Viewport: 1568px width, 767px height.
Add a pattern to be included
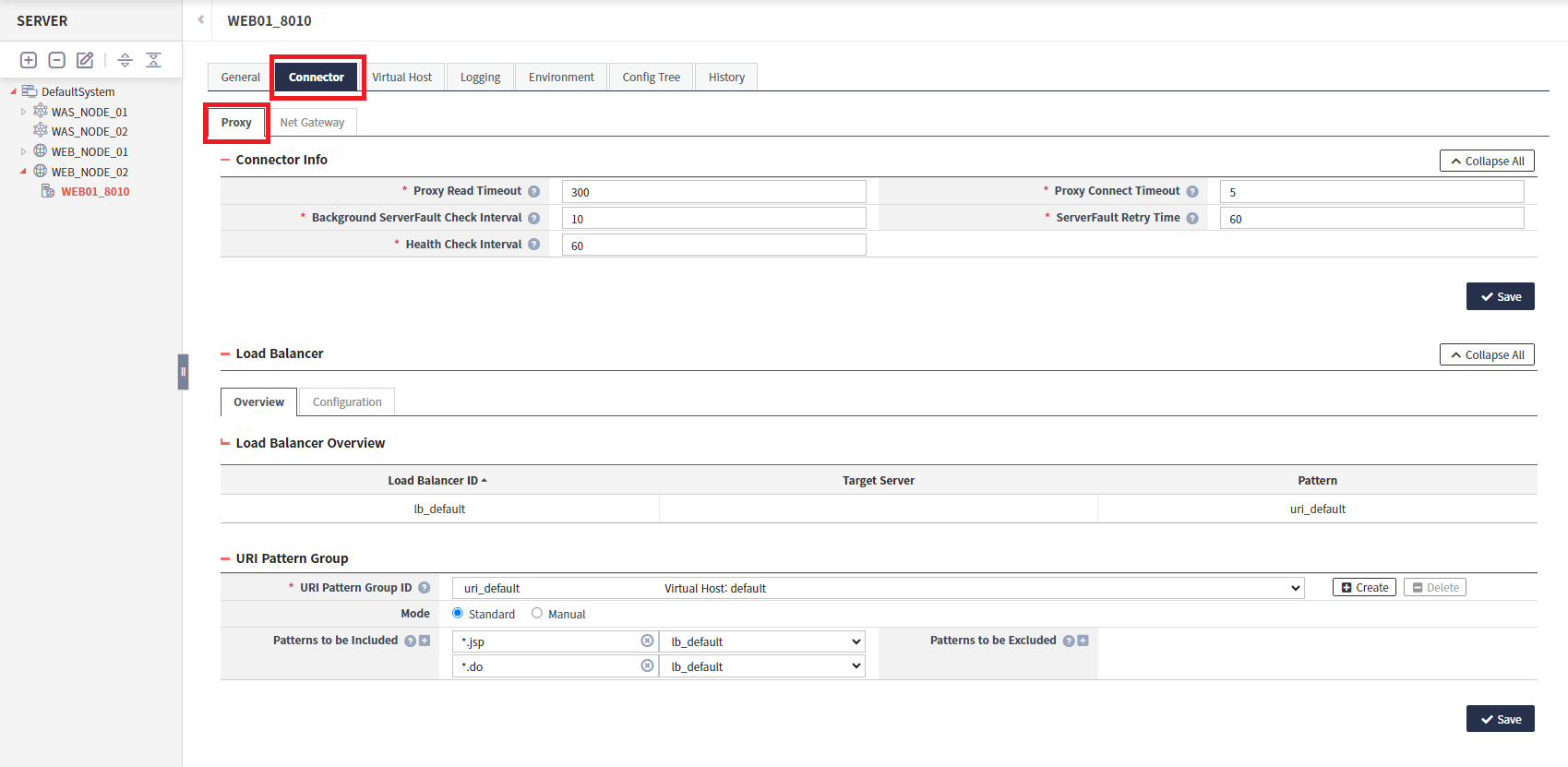[x=425, y=641]
